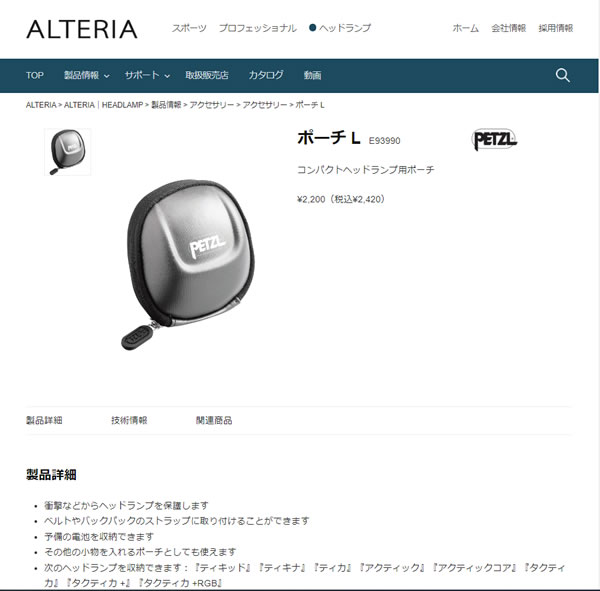
Task: Open the 採用情報 link
Action: point(556,28)
